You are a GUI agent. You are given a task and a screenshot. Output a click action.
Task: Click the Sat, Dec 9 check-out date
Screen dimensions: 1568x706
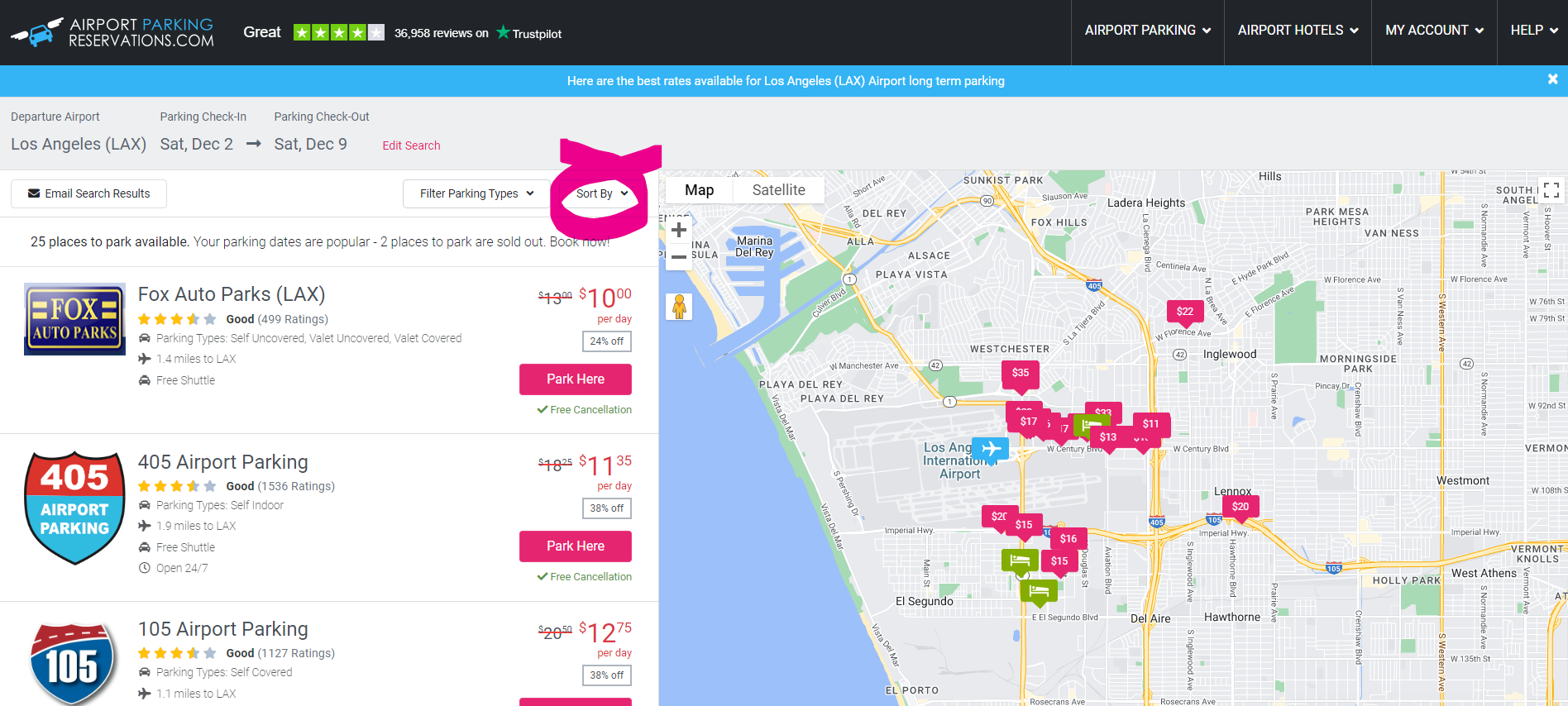point(311,144)
